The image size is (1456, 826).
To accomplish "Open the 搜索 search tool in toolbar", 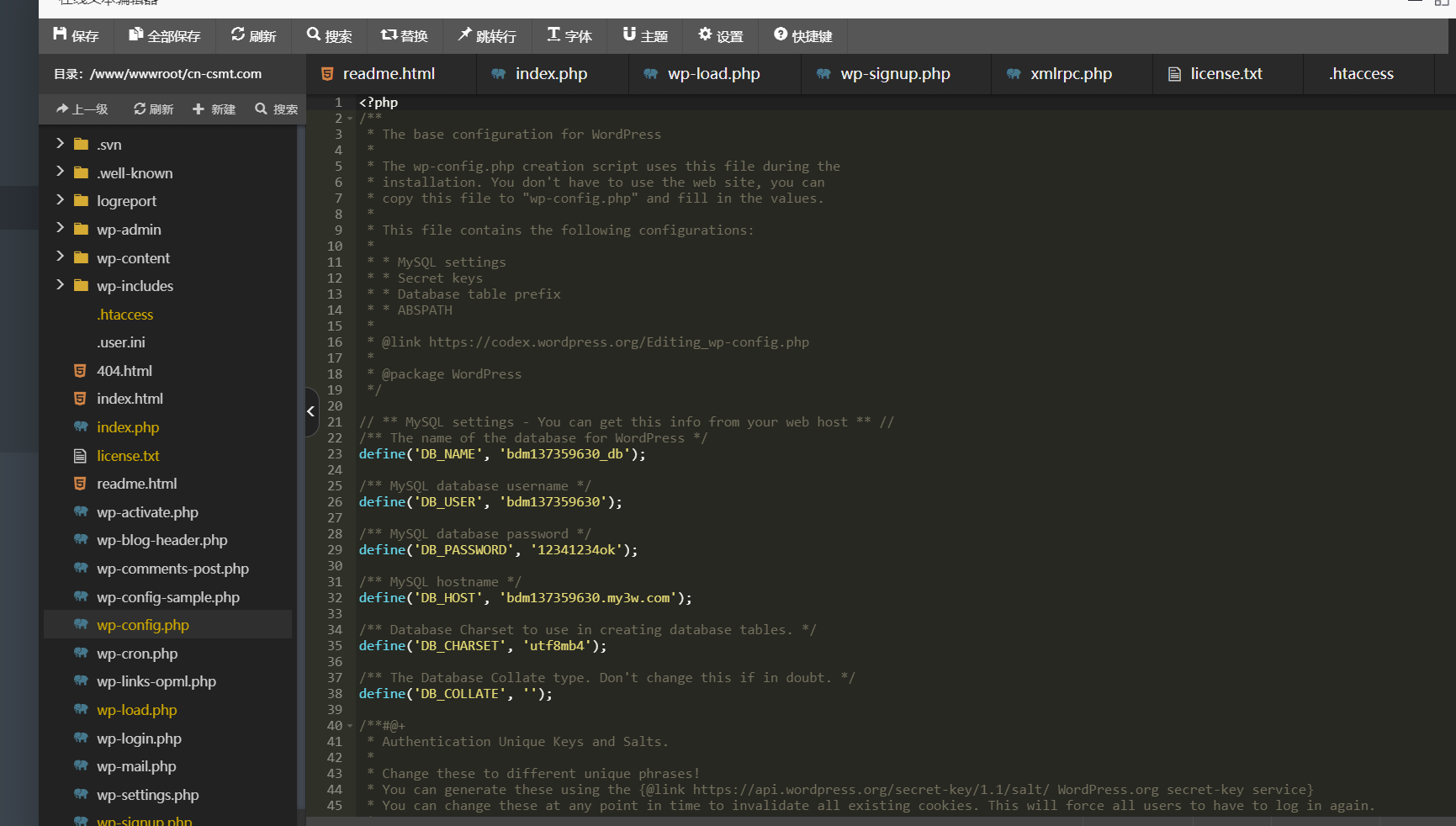I will point(329,35).
